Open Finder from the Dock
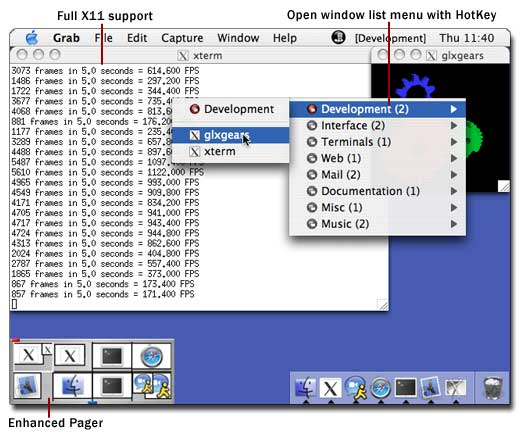Image resolution: width=520 pixels, height=432 pixels. tap(305, 388)
